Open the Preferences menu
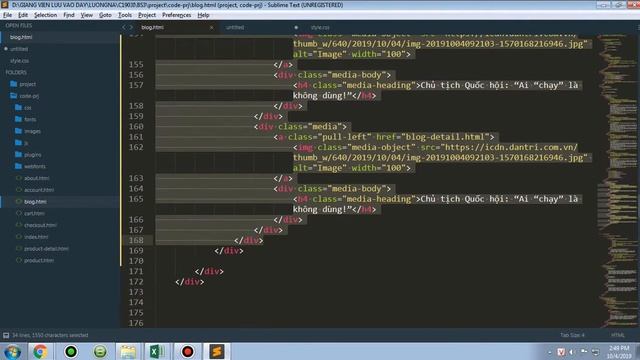Viewport: 640px width, 360px height. [176, 15]
